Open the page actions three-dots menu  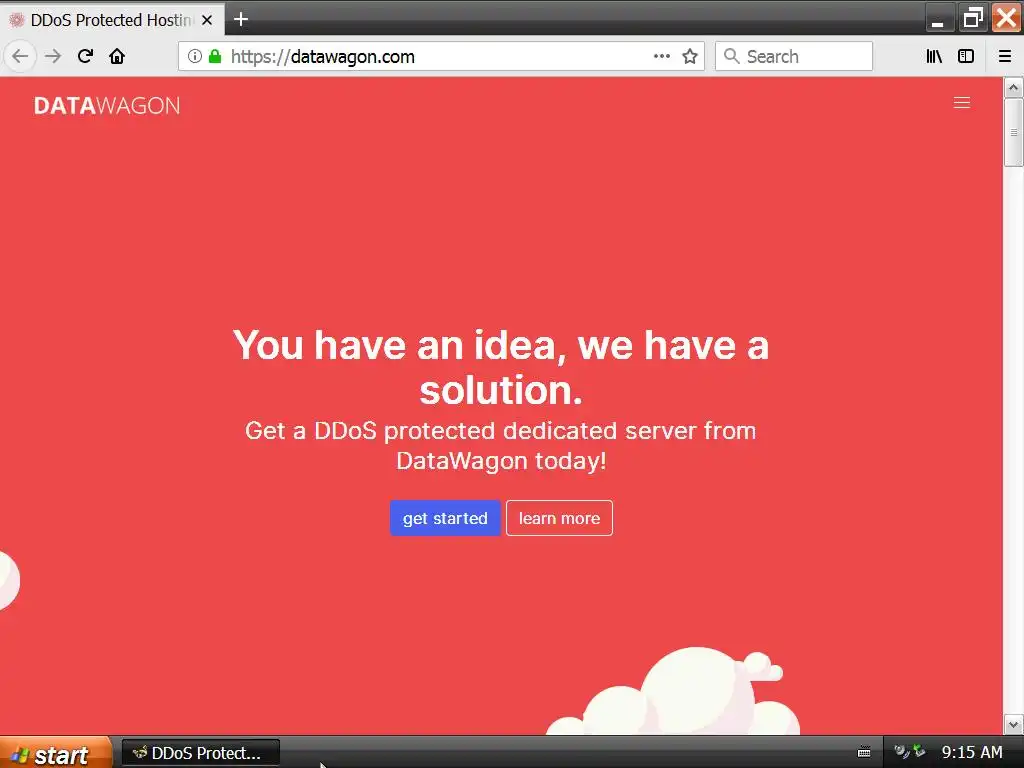click(x=662, y=56)
